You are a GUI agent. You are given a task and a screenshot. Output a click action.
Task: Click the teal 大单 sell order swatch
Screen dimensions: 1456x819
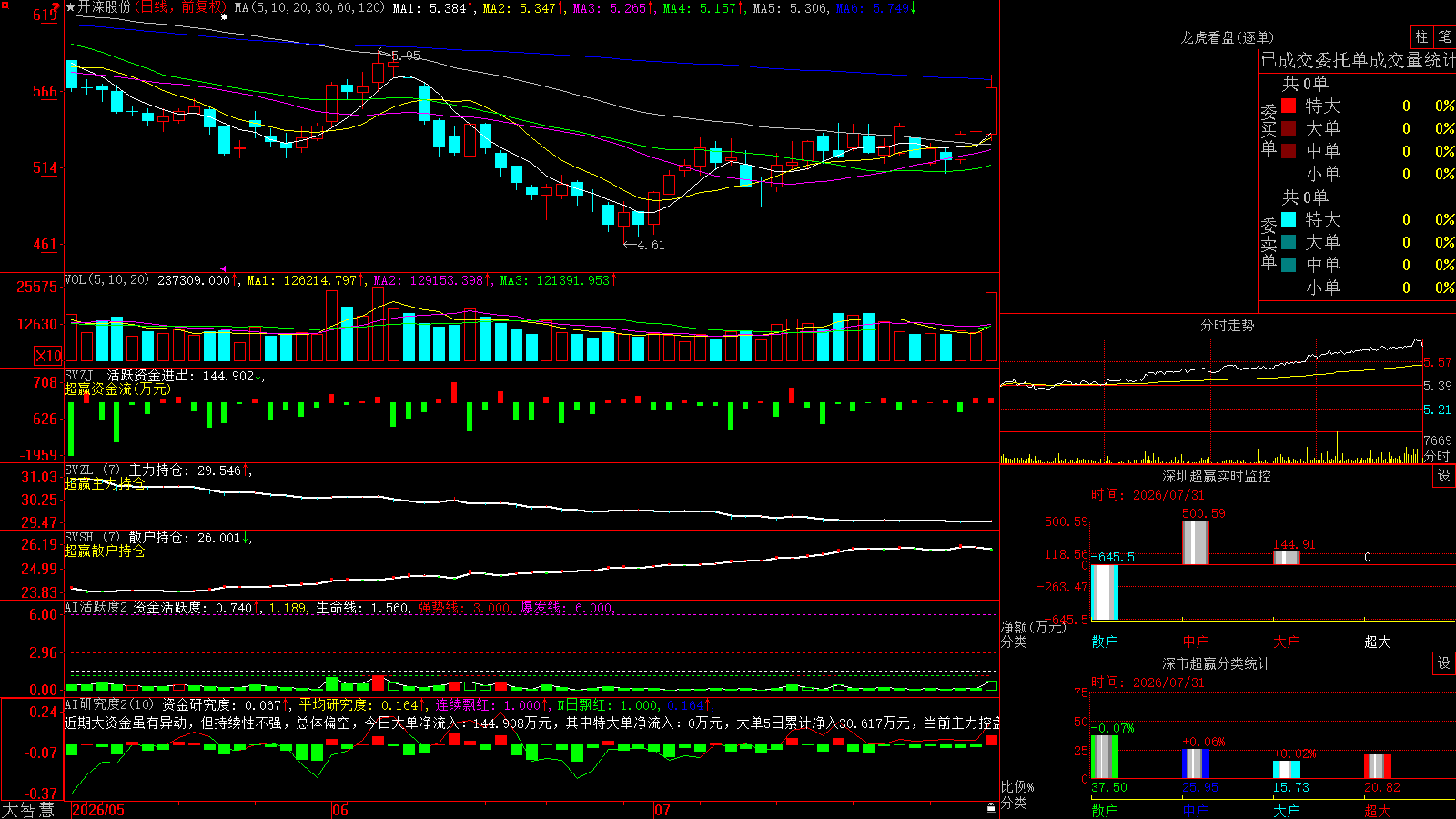pos(1289,242)
